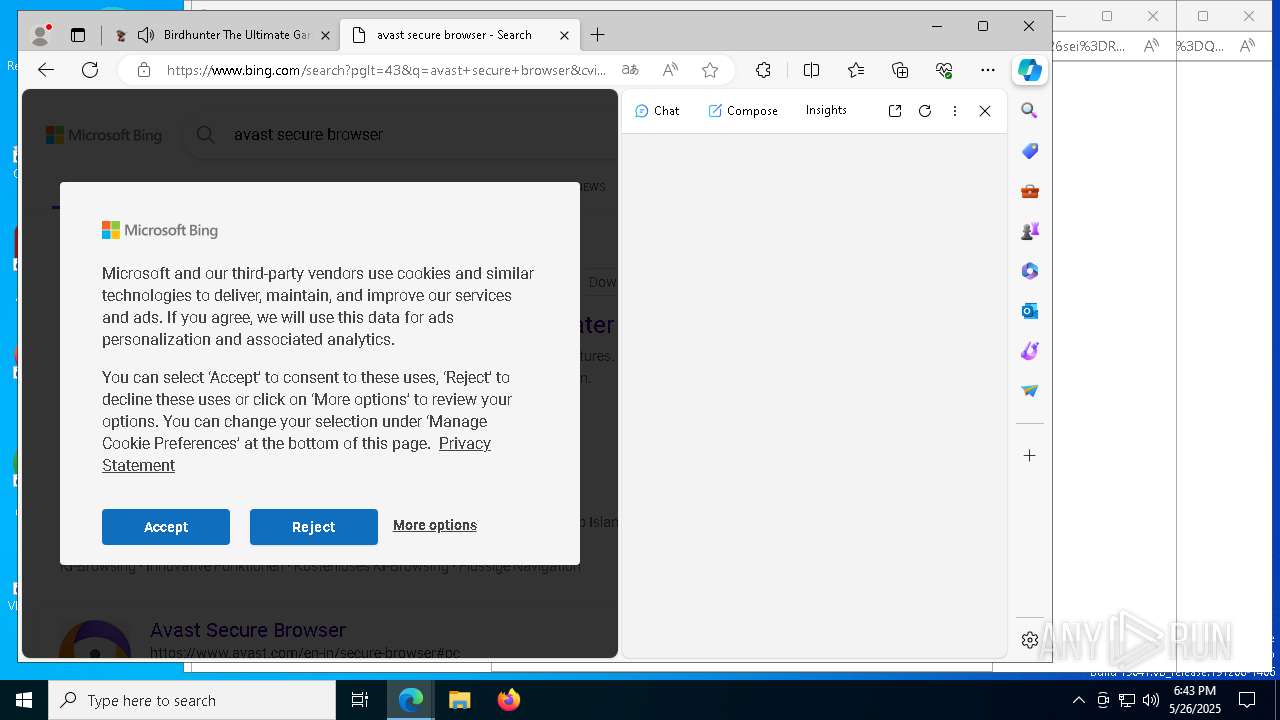The image size is (1280, 720).
Task: Mute the Birdhunter tab audio icon
Action: 146,35
